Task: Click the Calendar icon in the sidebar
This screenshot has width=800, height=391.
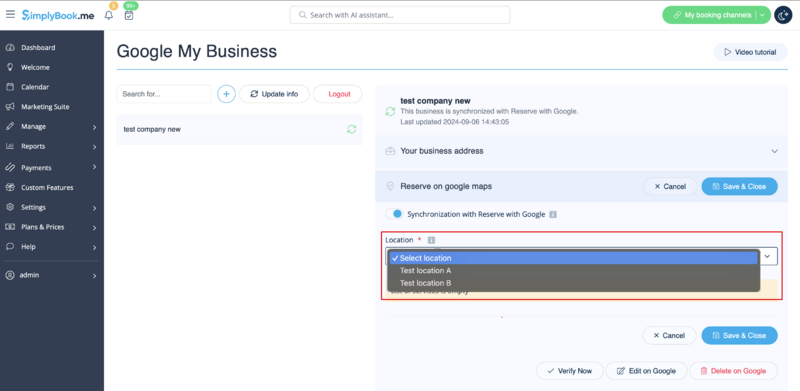Action: click(10, 87)
